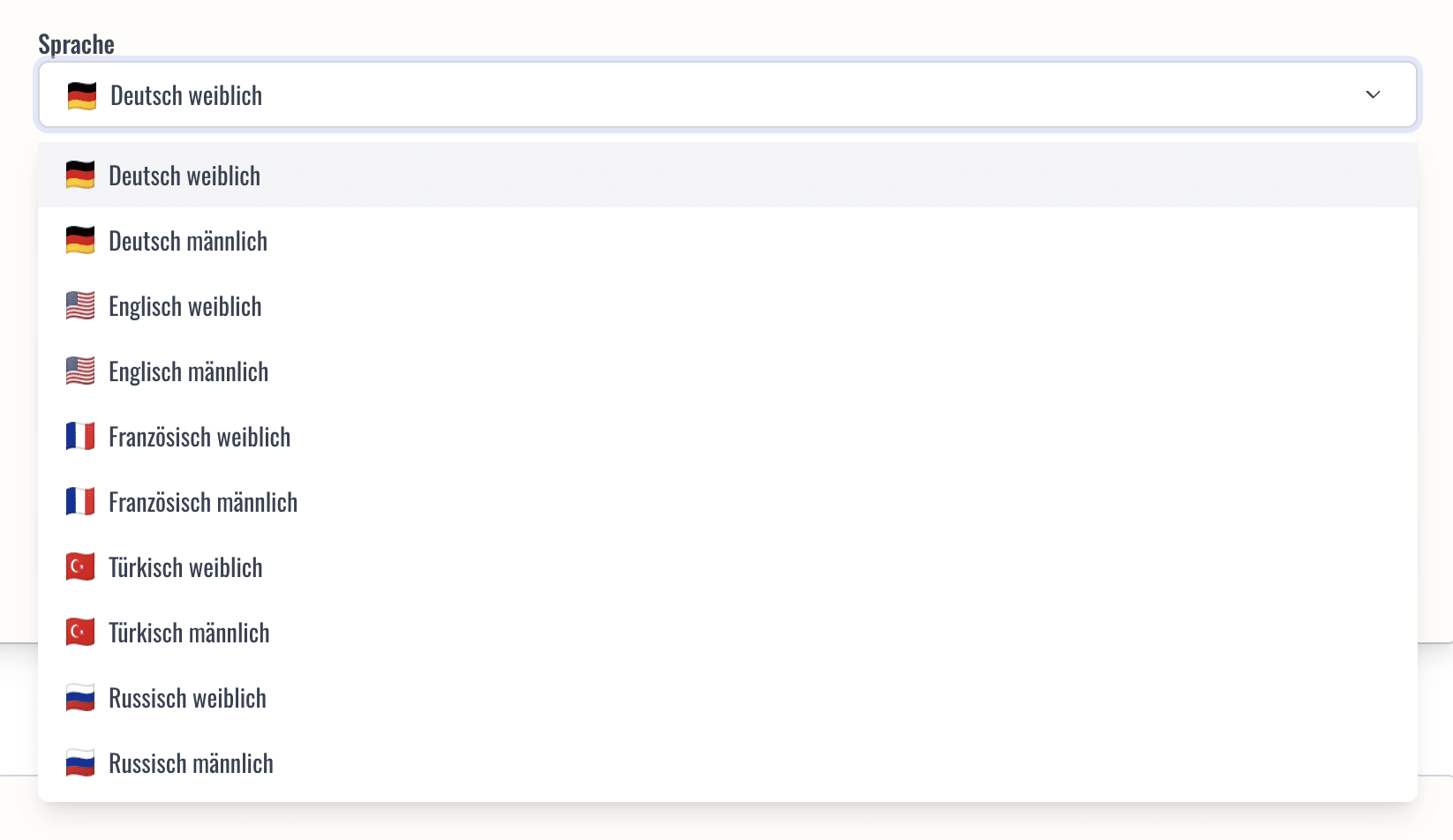
Task: Select Russisch männlich at the list bottom
Action: (727, 763)
